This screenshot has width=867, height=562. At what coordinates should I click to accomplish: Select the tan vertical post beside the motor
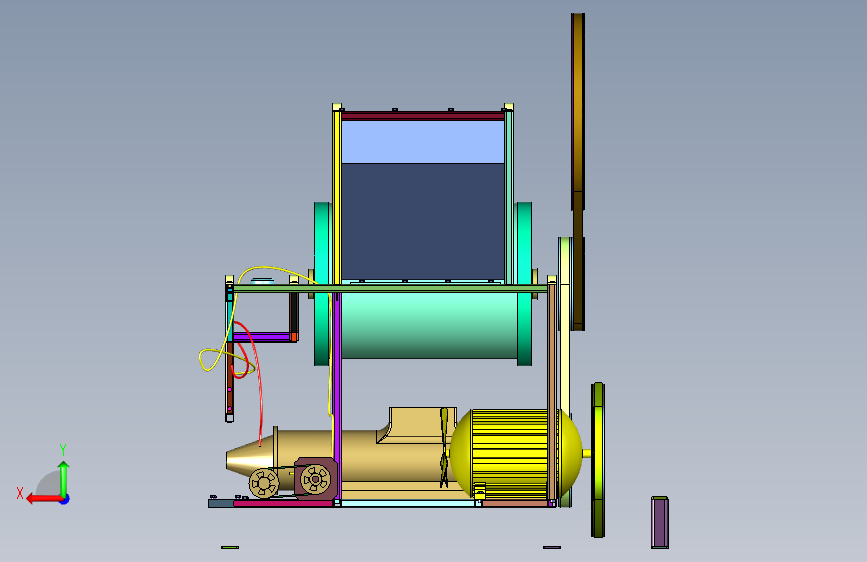[551, 393]
